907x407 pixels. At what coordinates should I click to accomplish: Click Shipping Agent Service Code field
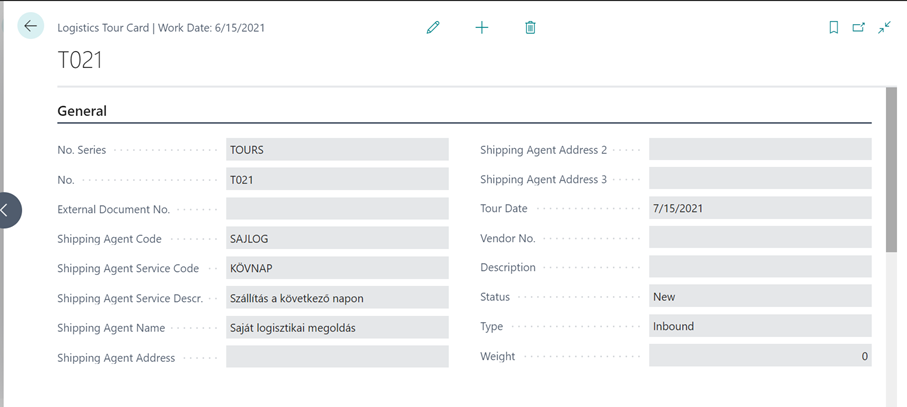[337, 269]
